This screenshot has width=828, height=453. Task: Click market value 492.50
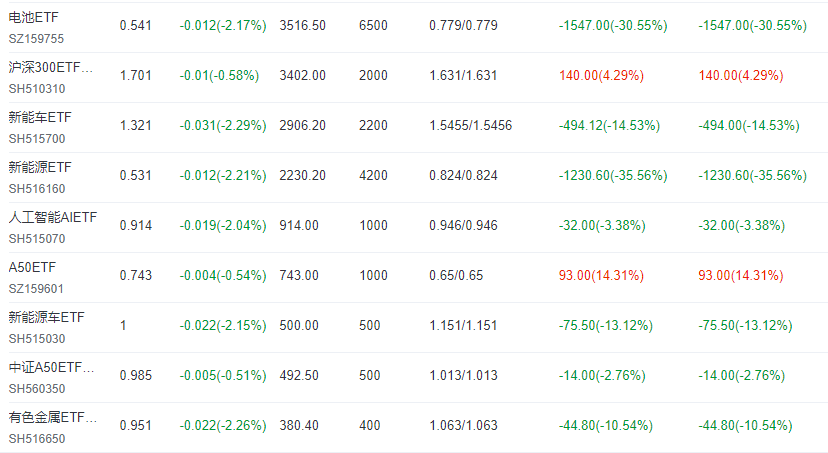point(299,375)
